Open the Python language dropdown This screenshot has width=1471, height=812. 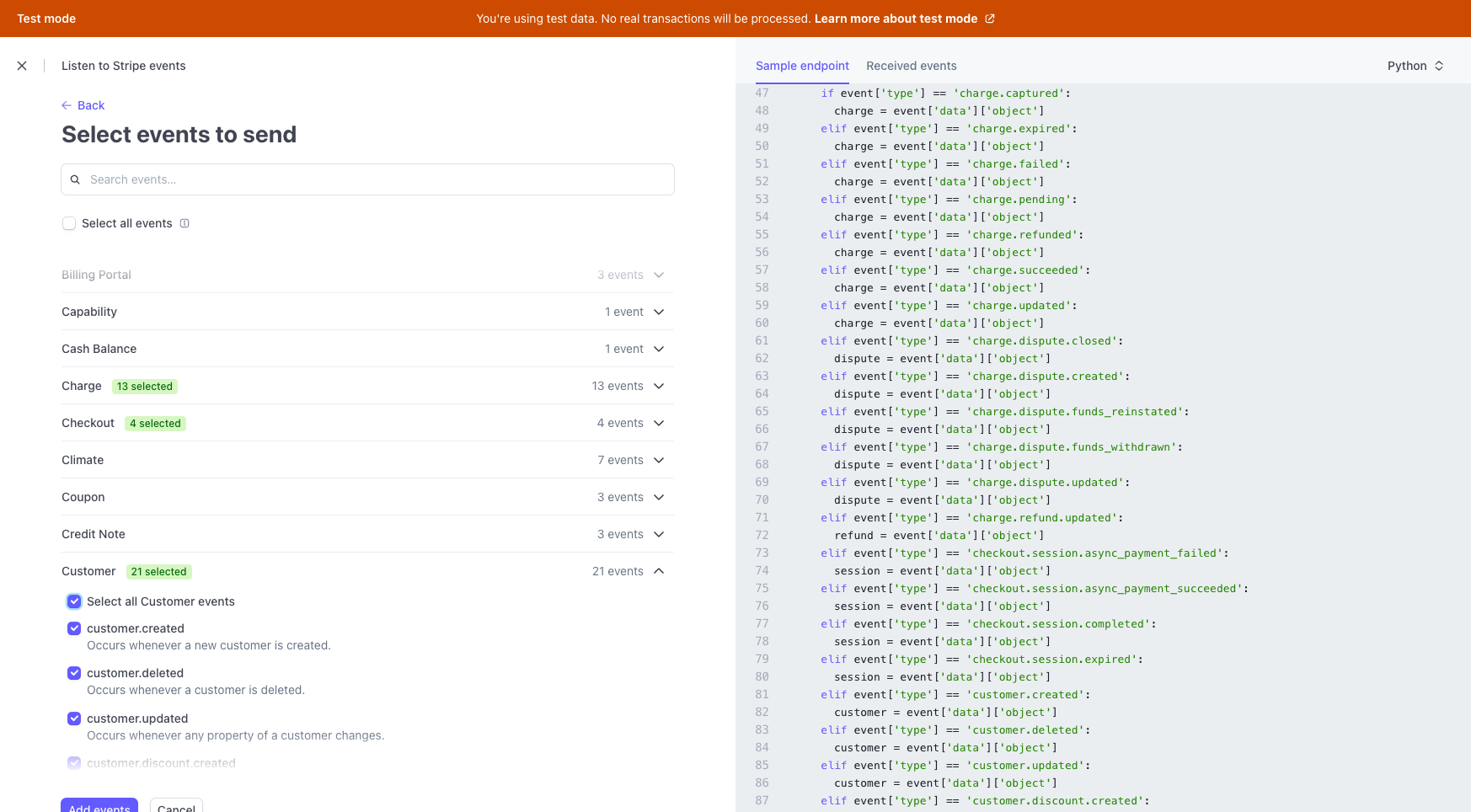1415,66
